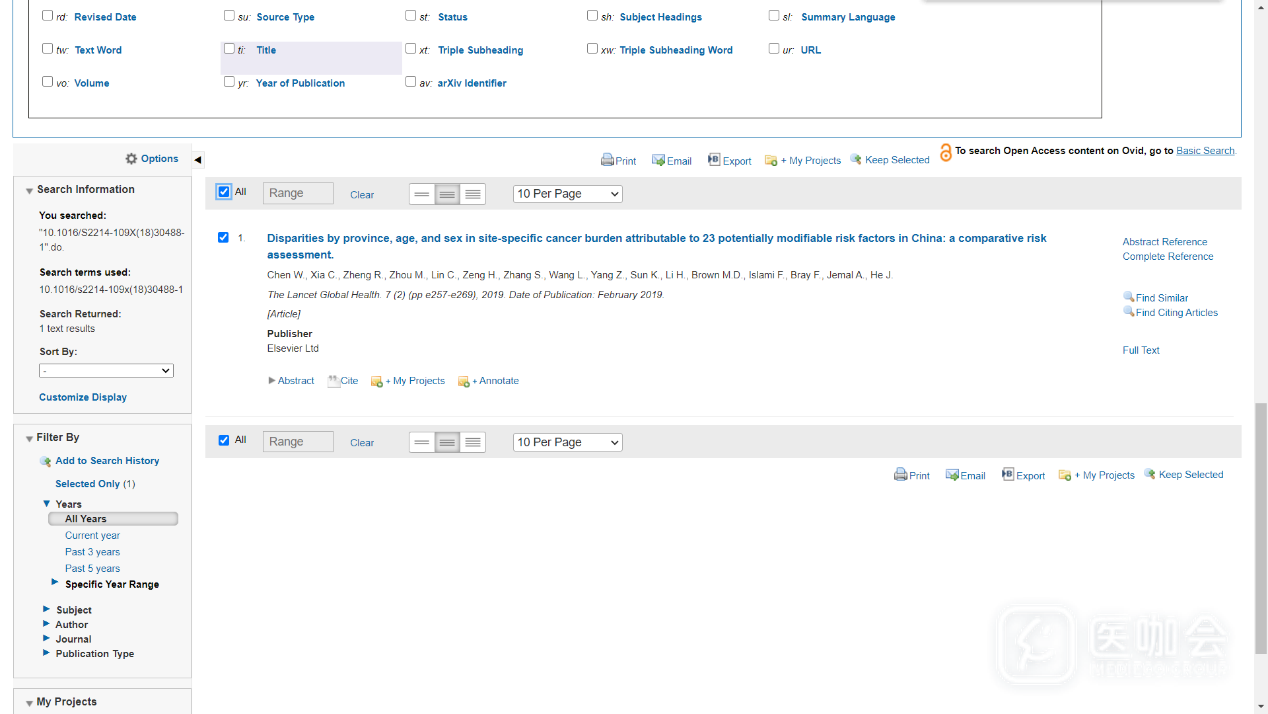
Task: Select Past 5 years filter
Action: pyautogui.click(x=92, y=568)
